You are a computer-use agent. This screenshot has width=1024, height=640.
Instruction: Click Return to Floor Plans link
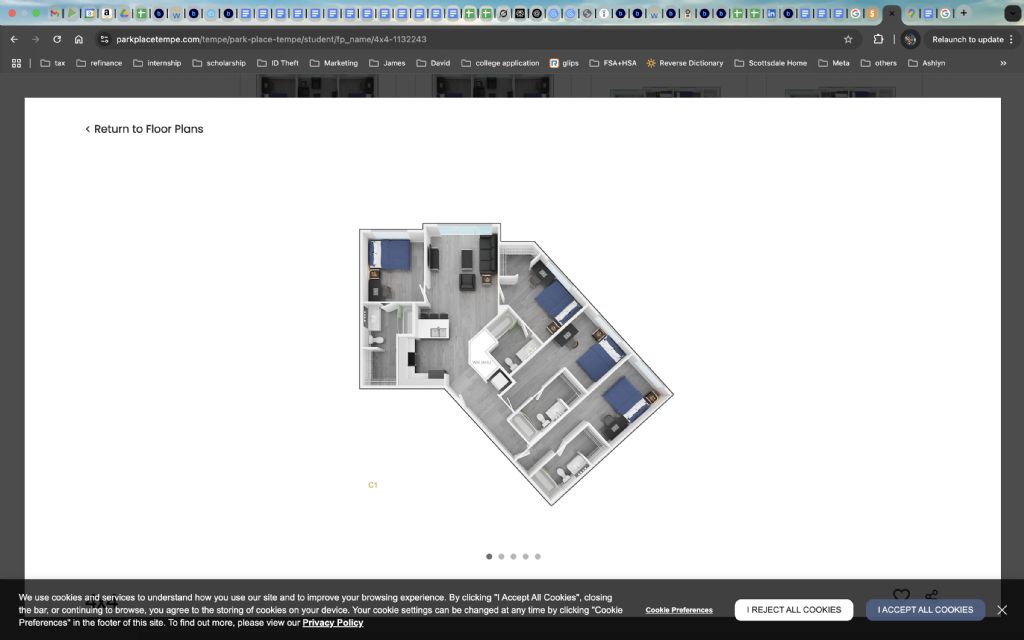click(x=144, y=129)
